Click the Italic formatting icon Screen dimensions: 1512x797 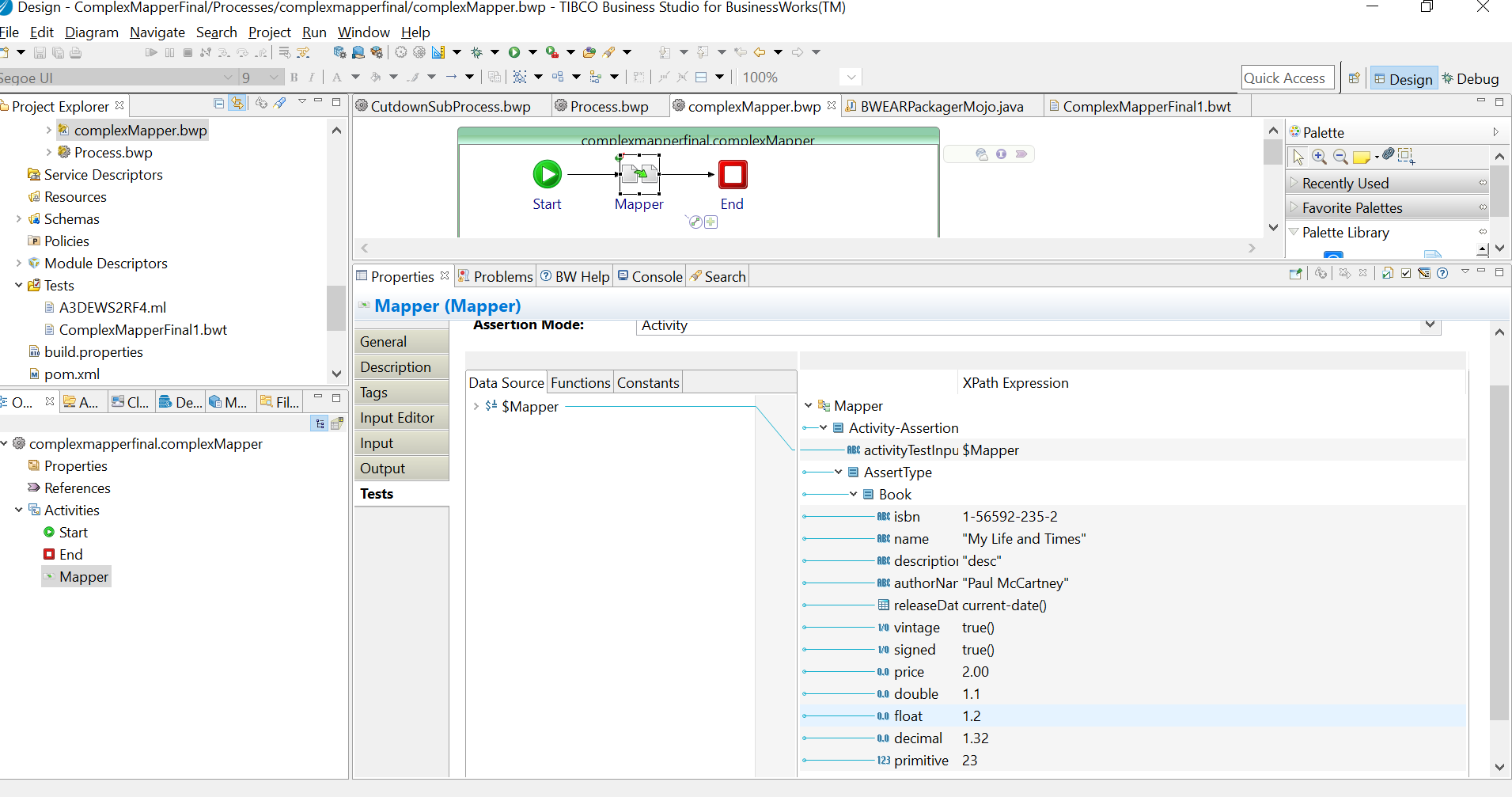pos(312,77)
